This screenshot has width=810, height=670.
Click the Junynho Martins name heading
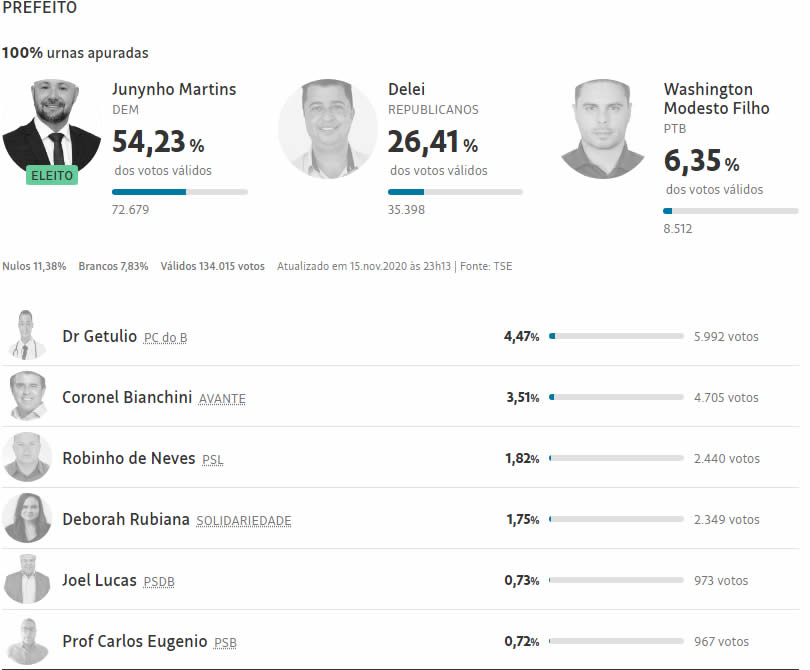pos(174,89)
